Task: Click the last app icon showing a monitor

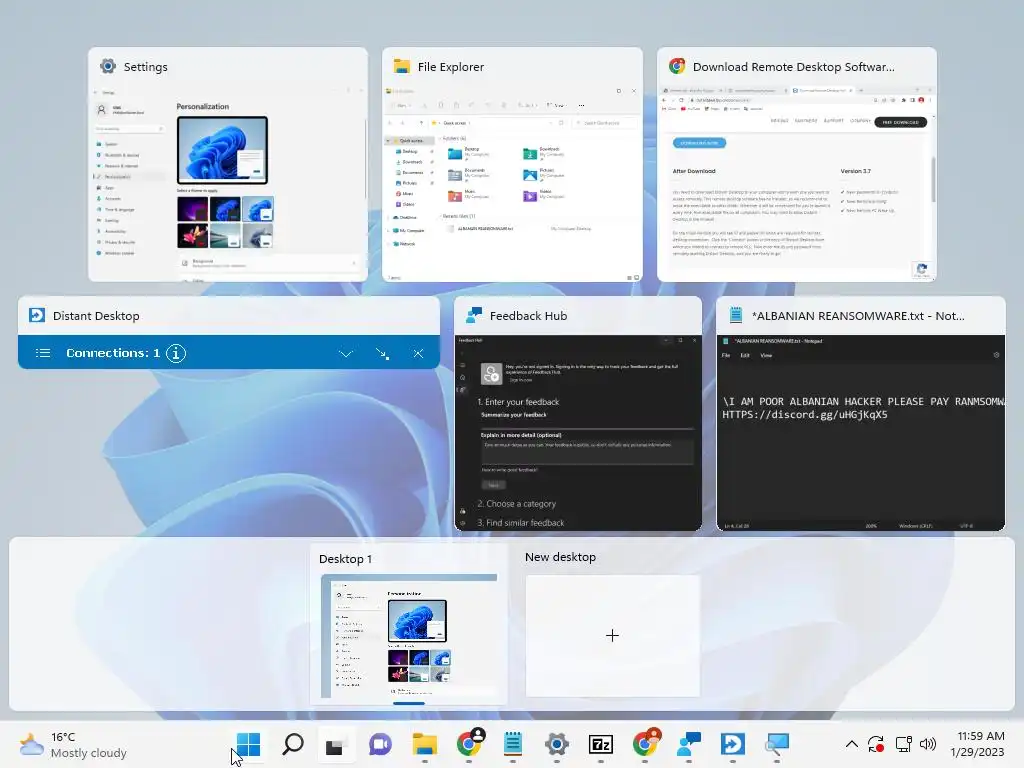Action: [777, 744]
